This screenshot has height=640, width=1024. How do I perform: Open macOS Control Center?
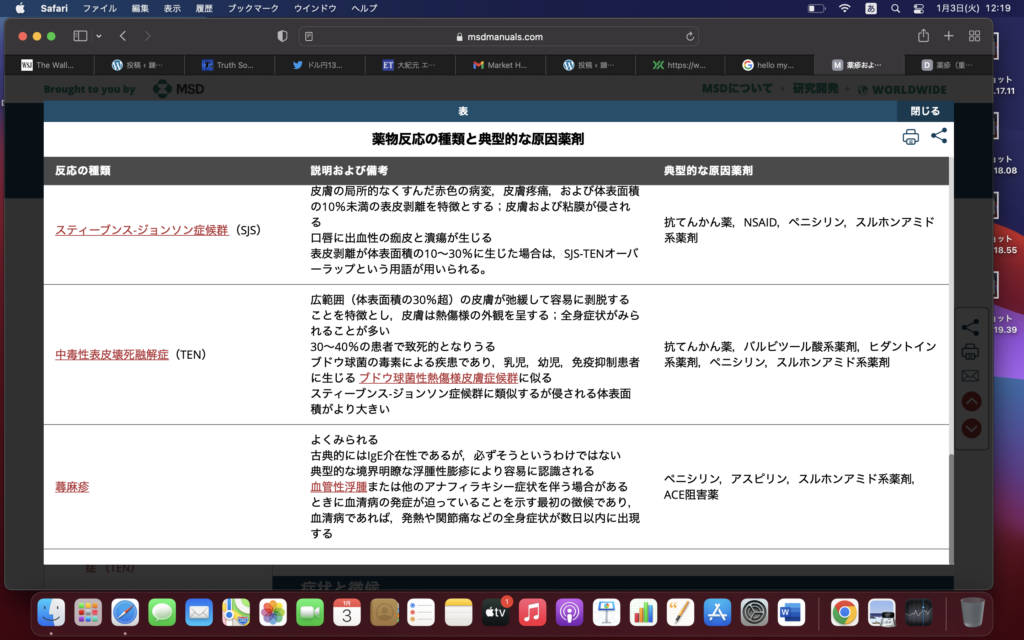918,8
